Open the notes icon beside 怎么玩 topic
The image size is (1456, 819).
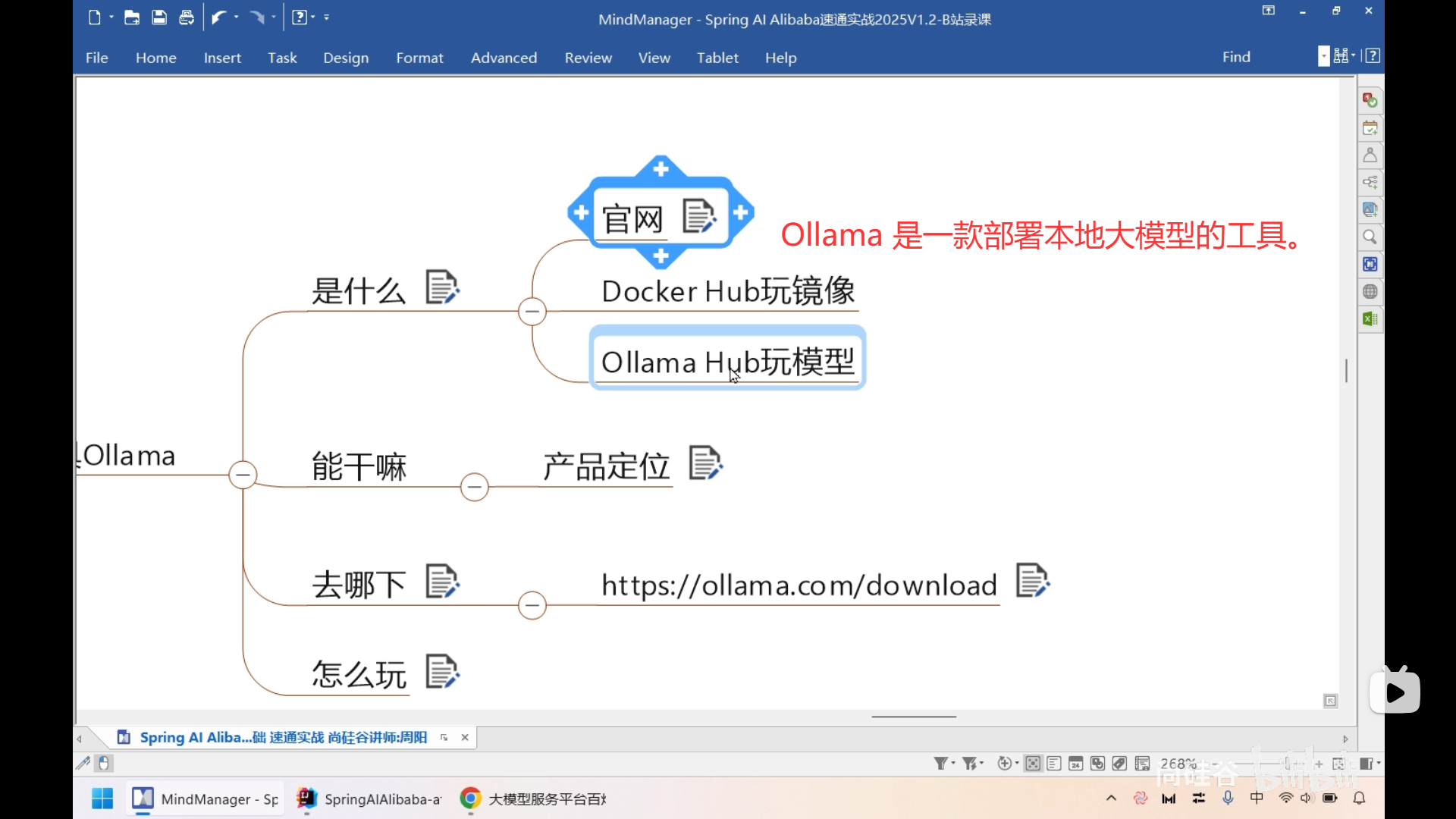click(443, 672)
